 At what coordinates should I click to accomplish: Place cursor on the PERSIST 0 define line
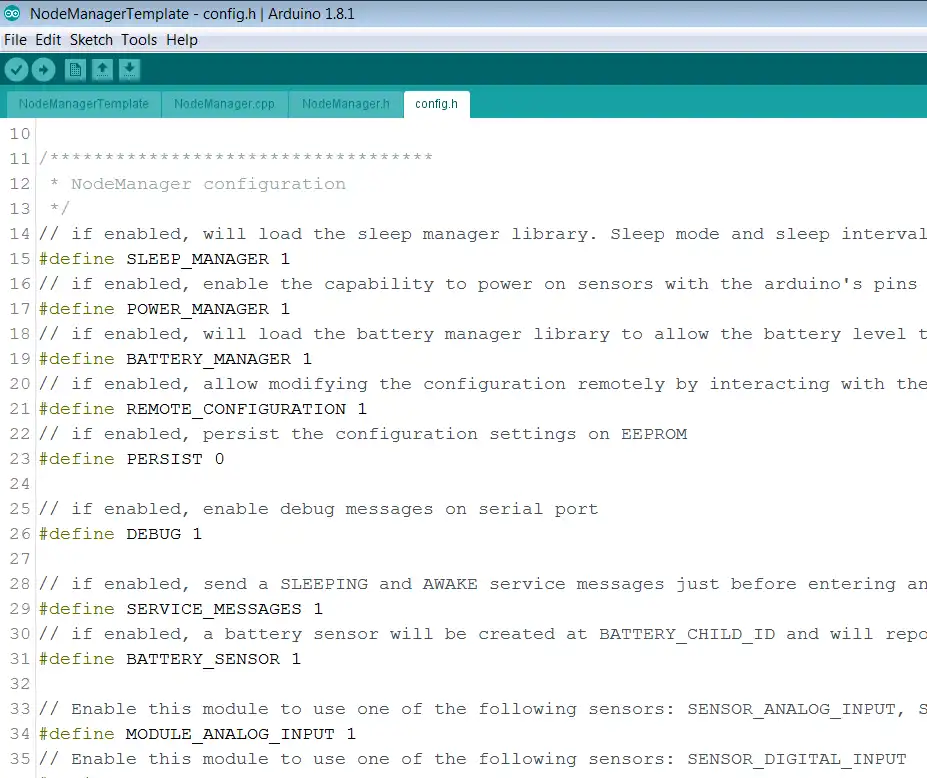click(x=132, y=459)
